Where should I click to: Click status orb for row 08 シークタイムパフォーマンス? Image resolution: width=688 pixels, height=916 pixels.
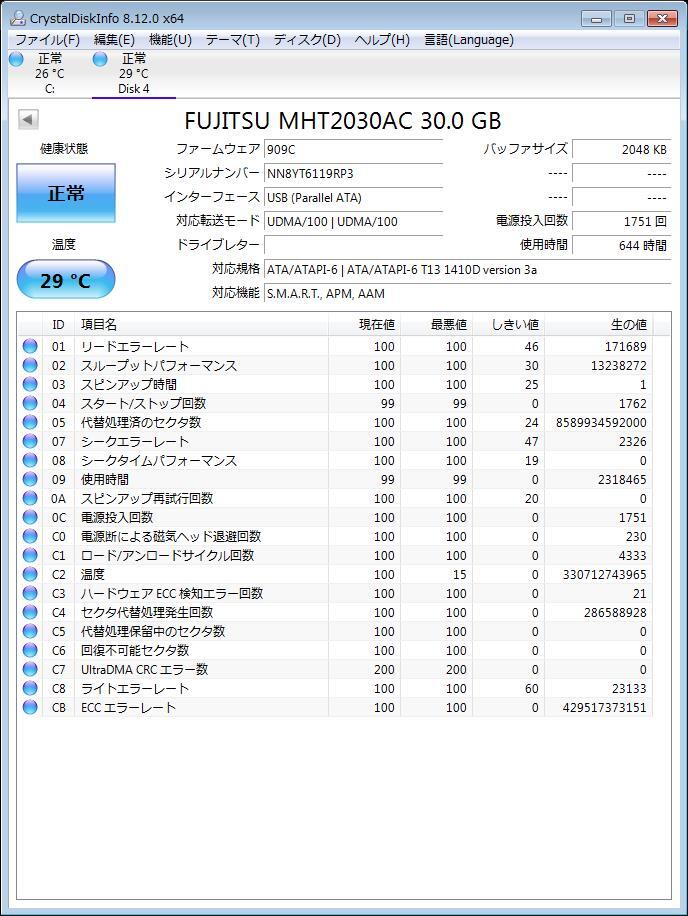click(x=30, y=460)
